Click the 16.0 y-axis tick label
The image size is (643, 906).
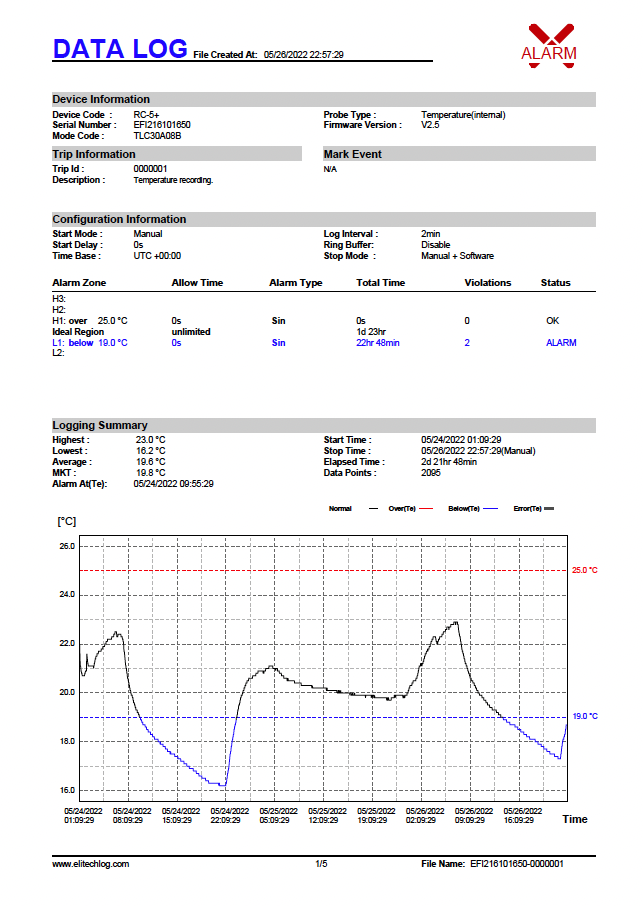67,790
